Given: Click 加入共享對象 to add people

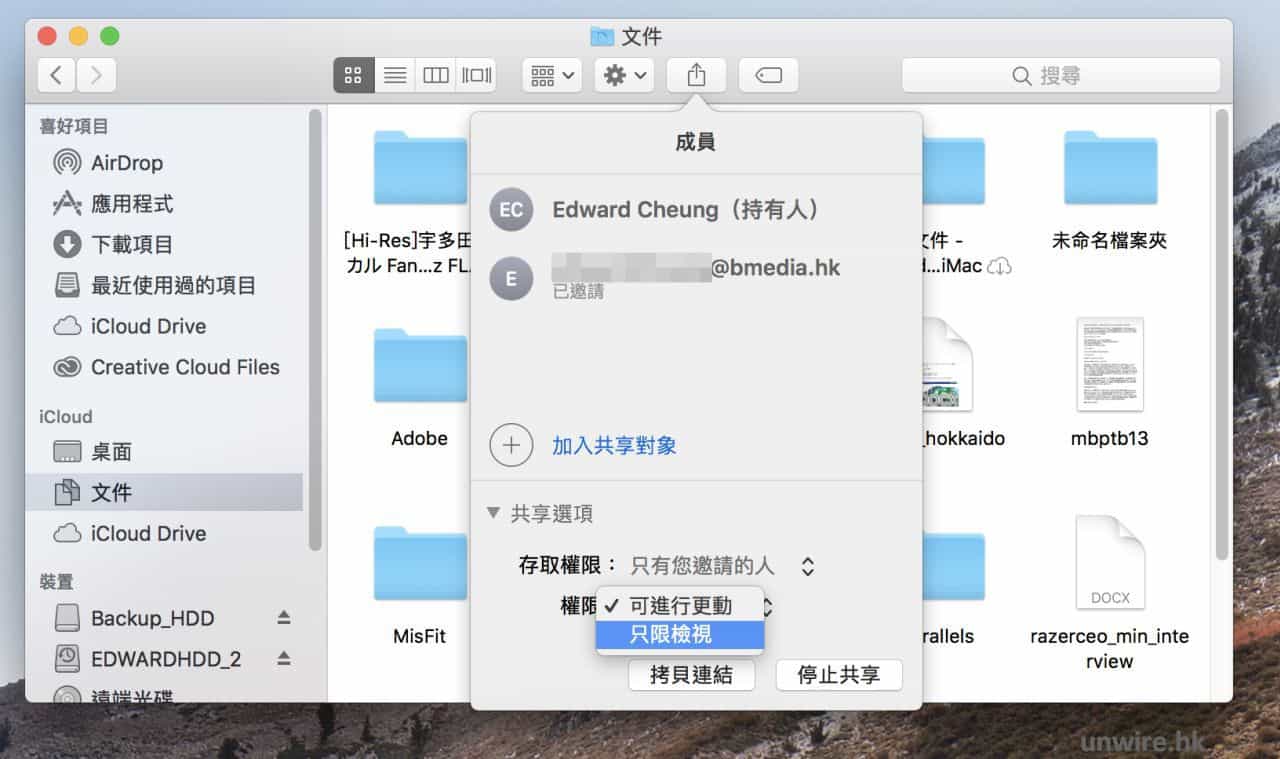Looking at the screenshot, I should point(614,445).
